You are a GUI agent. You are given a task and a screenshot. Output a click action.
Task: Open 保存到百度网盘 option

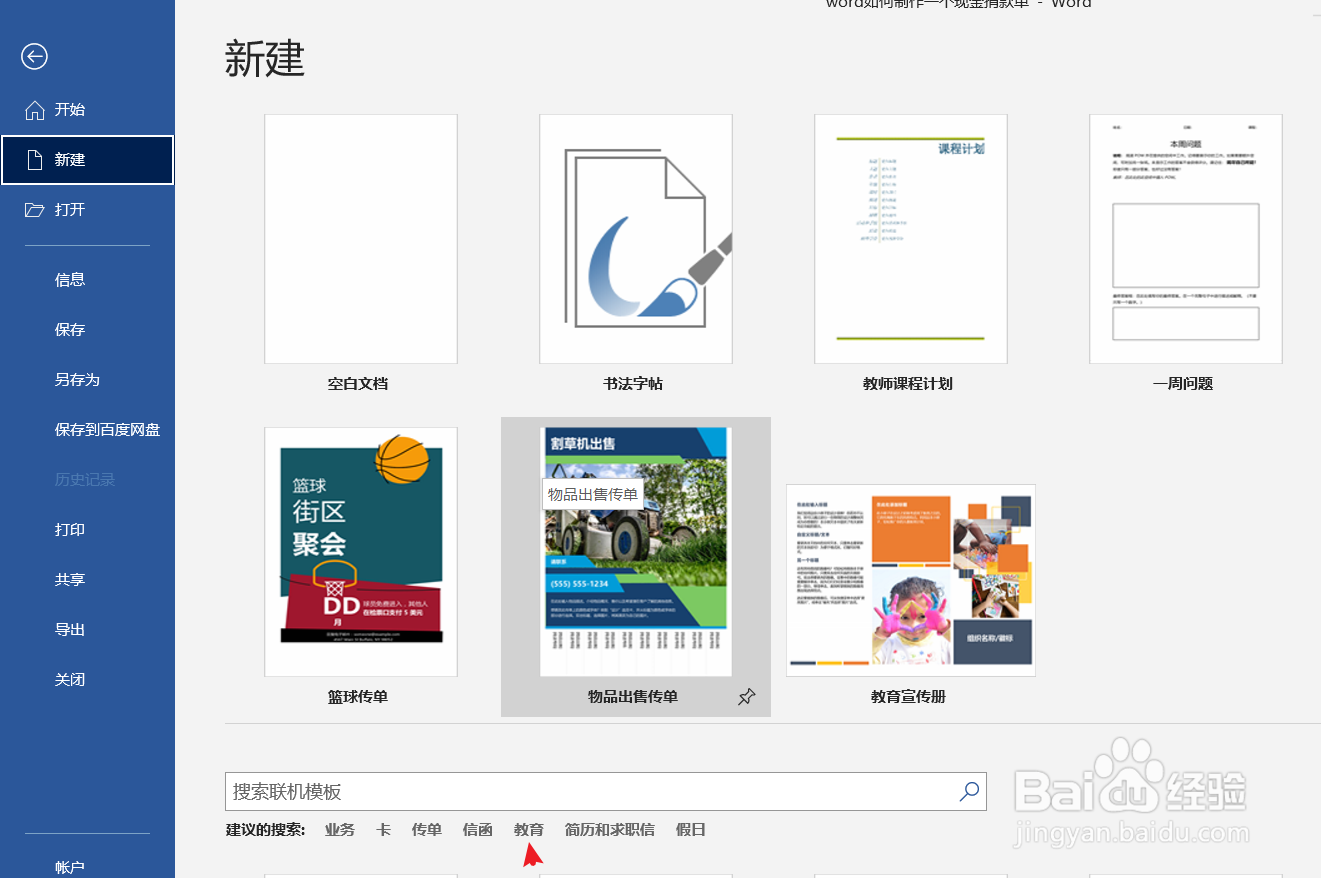point(107,429)
